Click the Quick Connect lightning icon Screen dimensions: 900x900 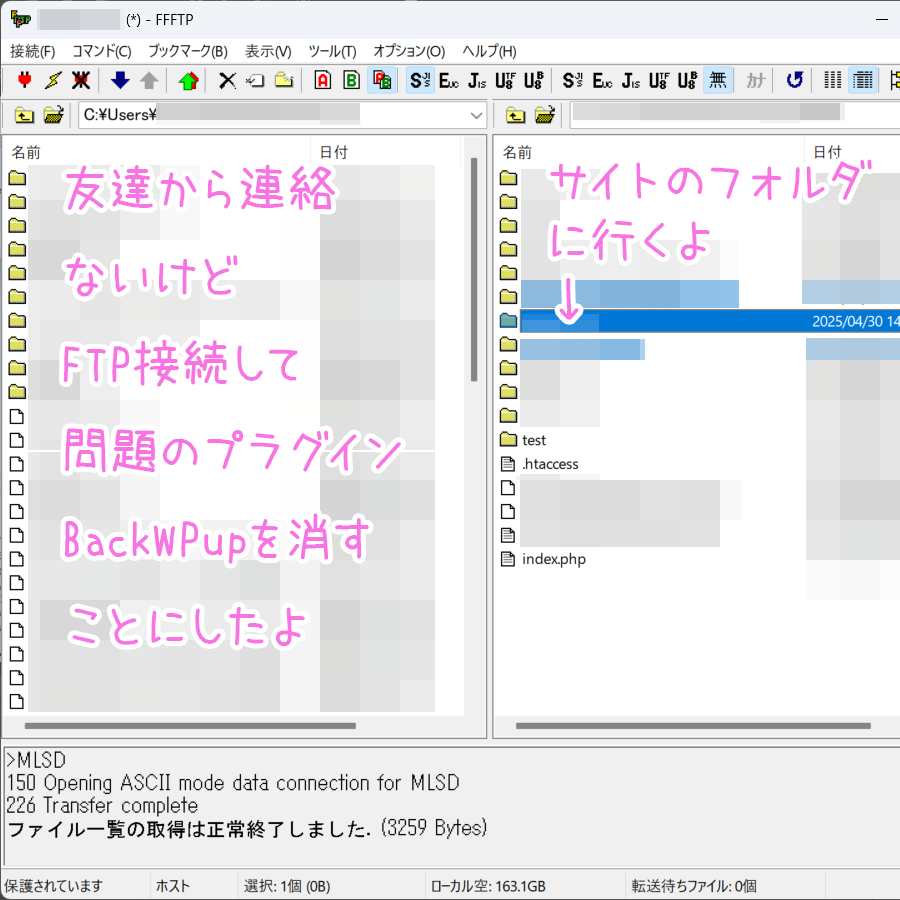point(53,80)
